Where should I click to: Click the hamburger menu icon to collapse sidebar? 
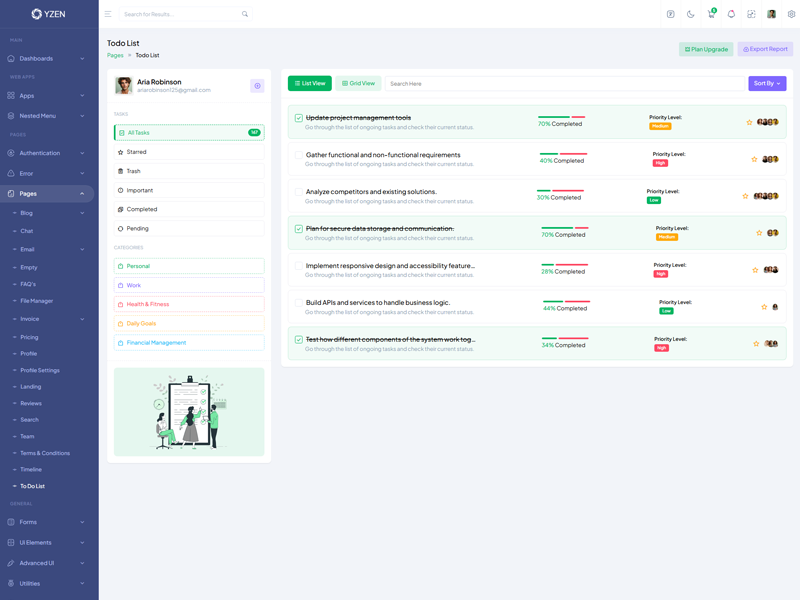click(108, 14)
